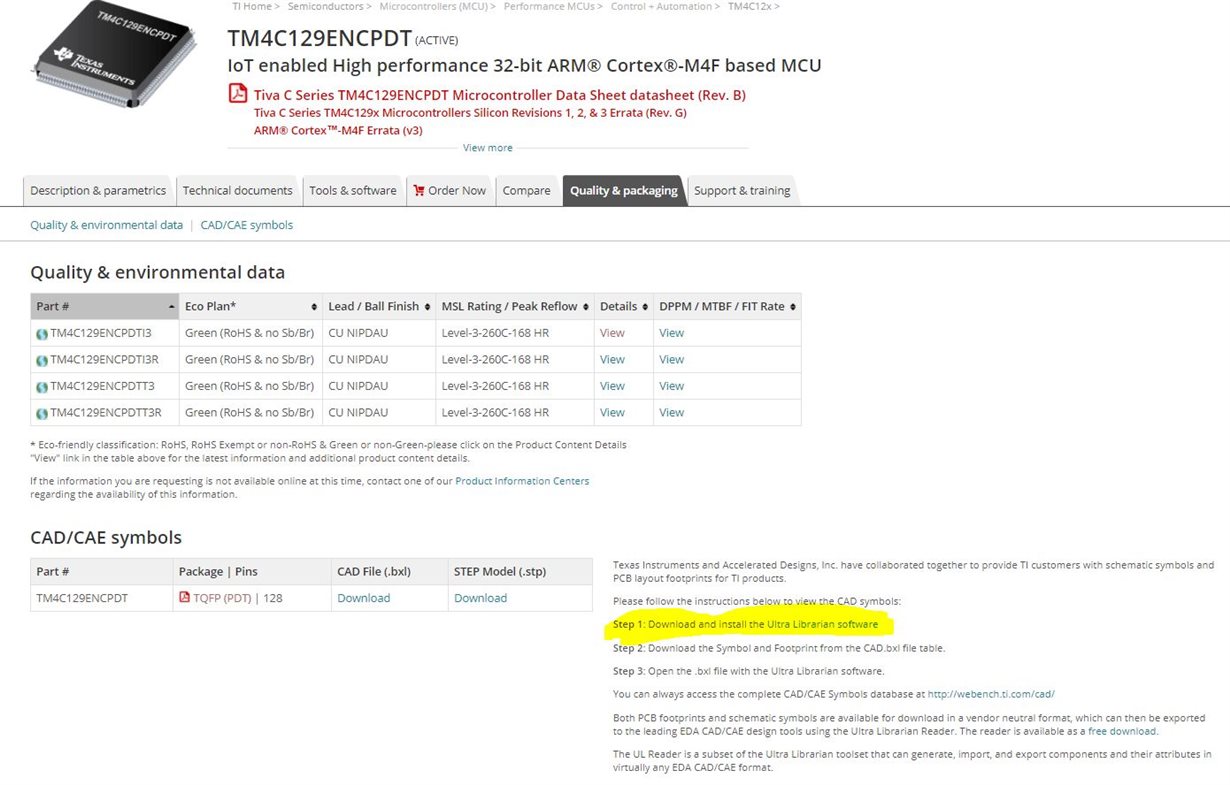Open the PDF icon beside the data sheet link
The image size is (1230, 785).
click(x=238, y=94)
